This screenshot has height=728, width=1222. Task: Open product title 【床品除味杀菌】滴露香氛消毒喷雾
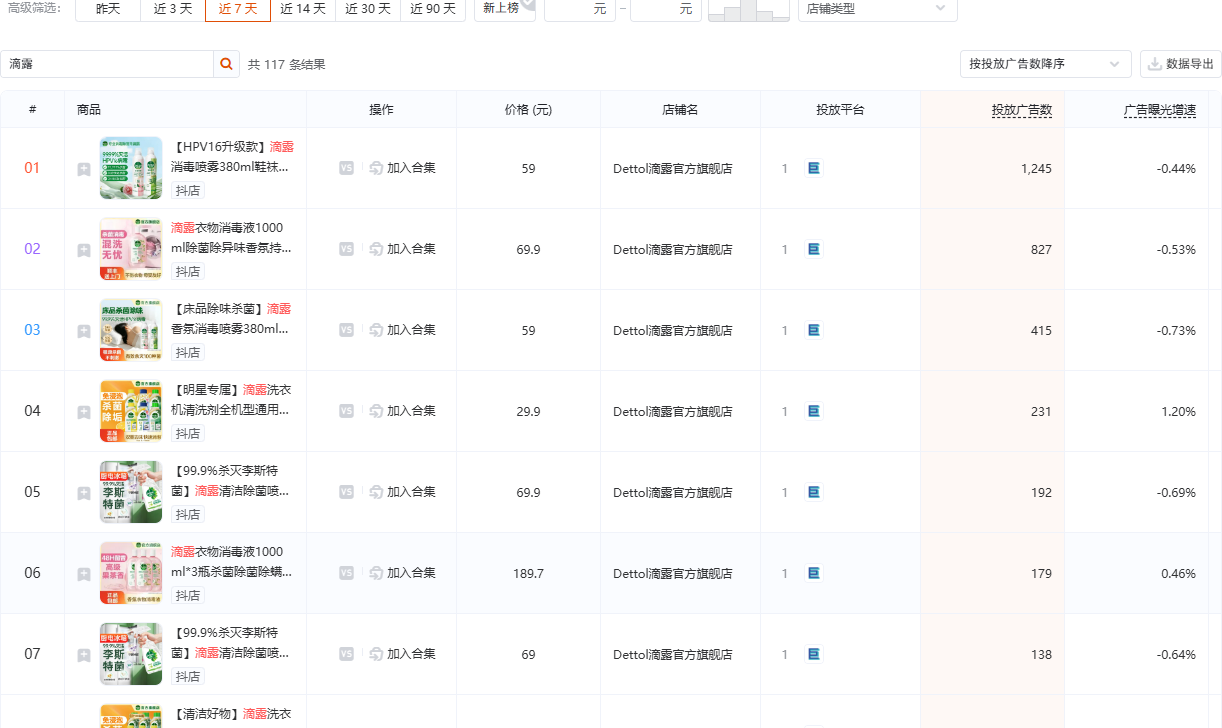[232, 318]
